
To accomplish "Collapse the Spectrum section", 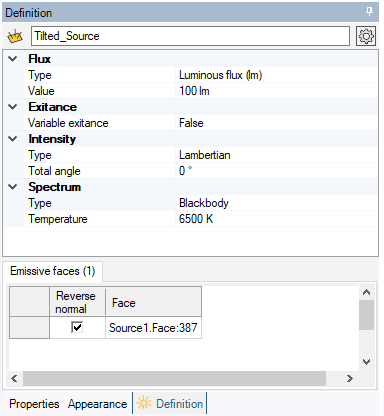I will [x=13, y=187].
